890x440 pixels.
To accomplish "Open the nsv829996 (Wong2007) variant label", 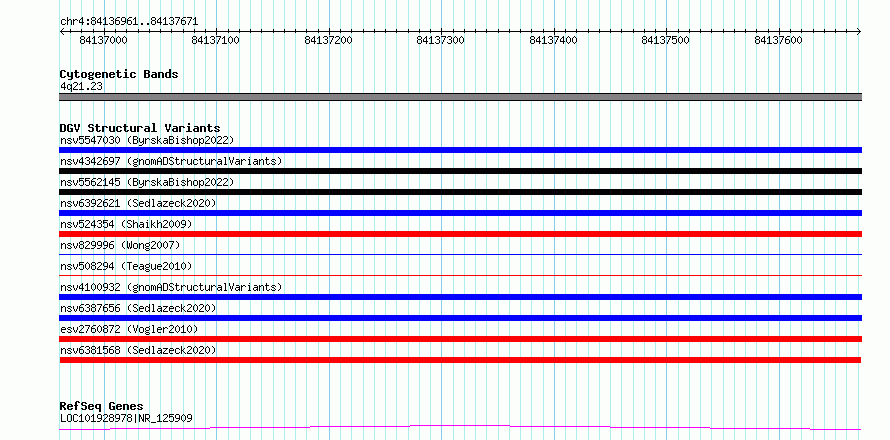I will pos(120,245).
